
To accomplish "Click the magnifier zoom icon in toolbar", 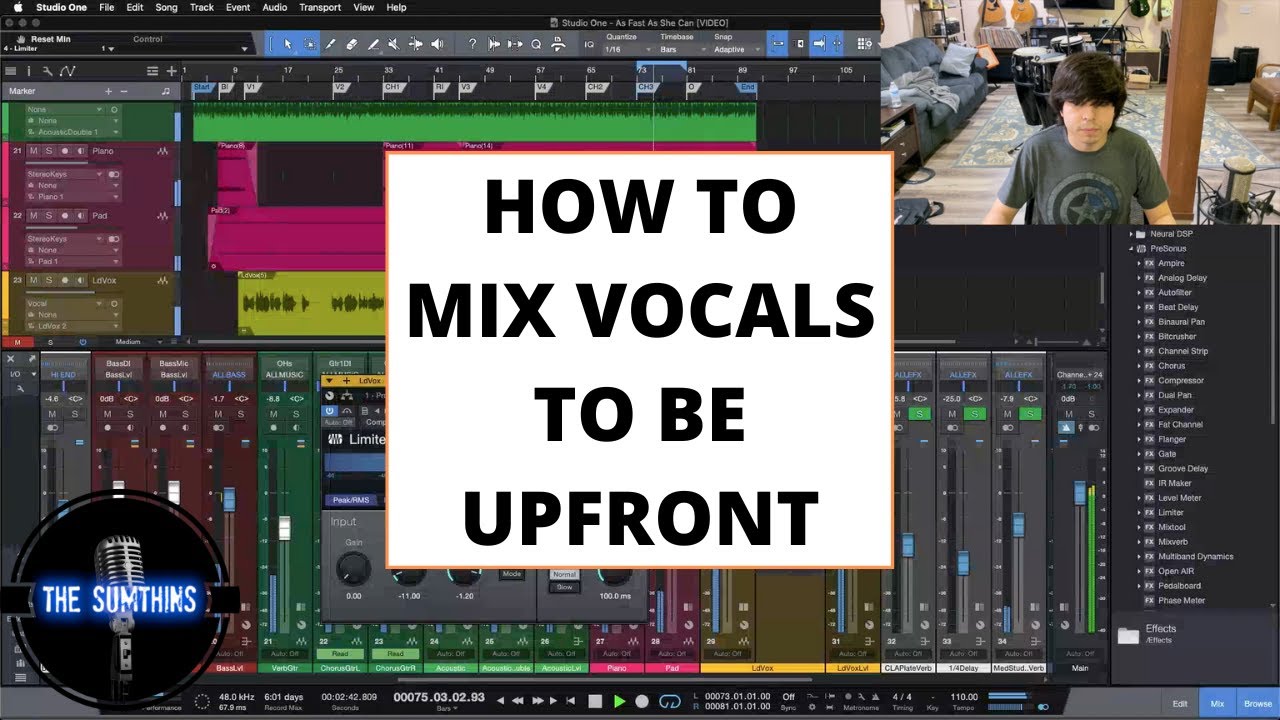I will point(536,44).
